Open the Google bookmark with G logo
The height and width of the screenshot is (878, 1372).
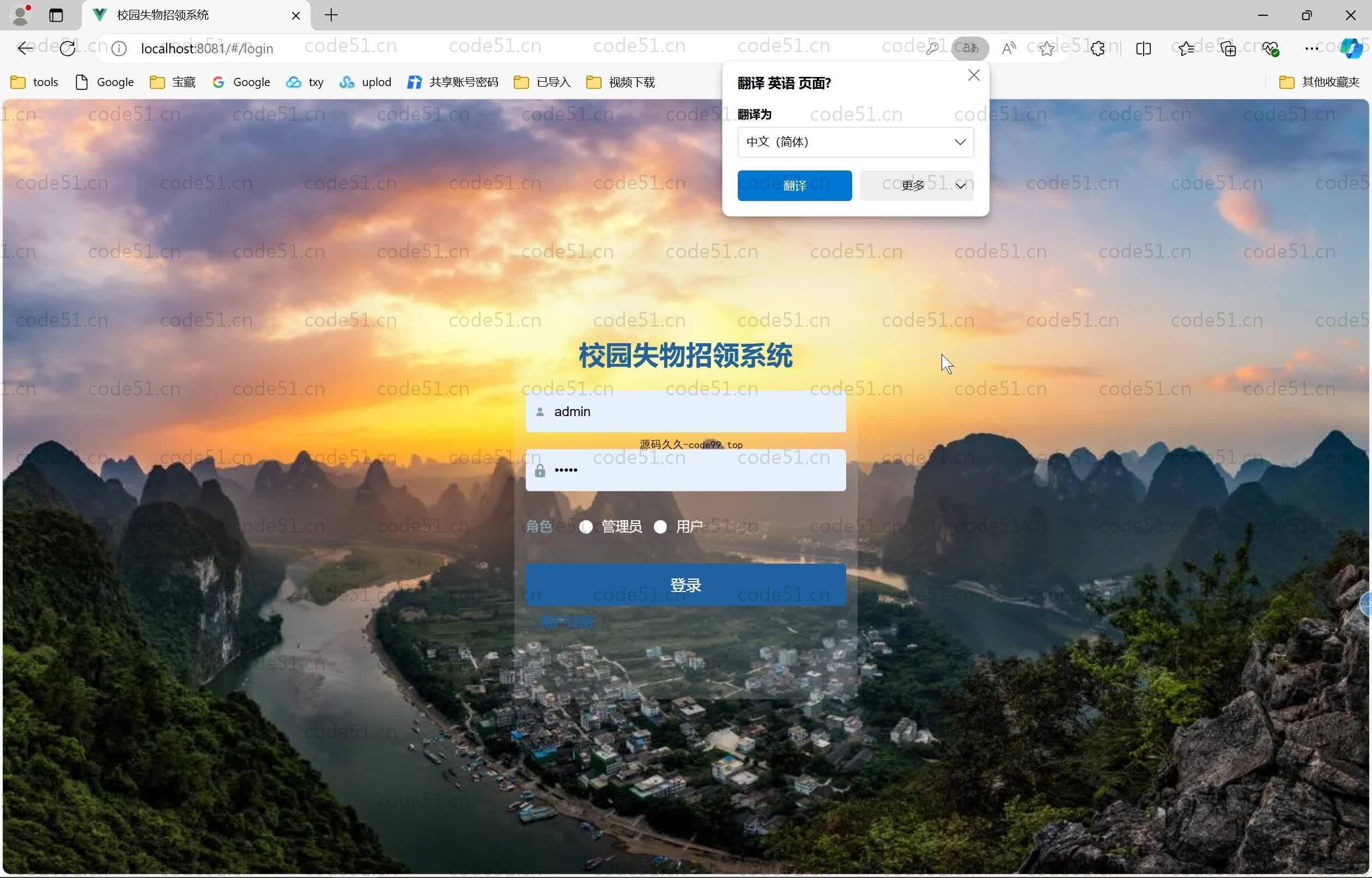[x=241, y=82]
